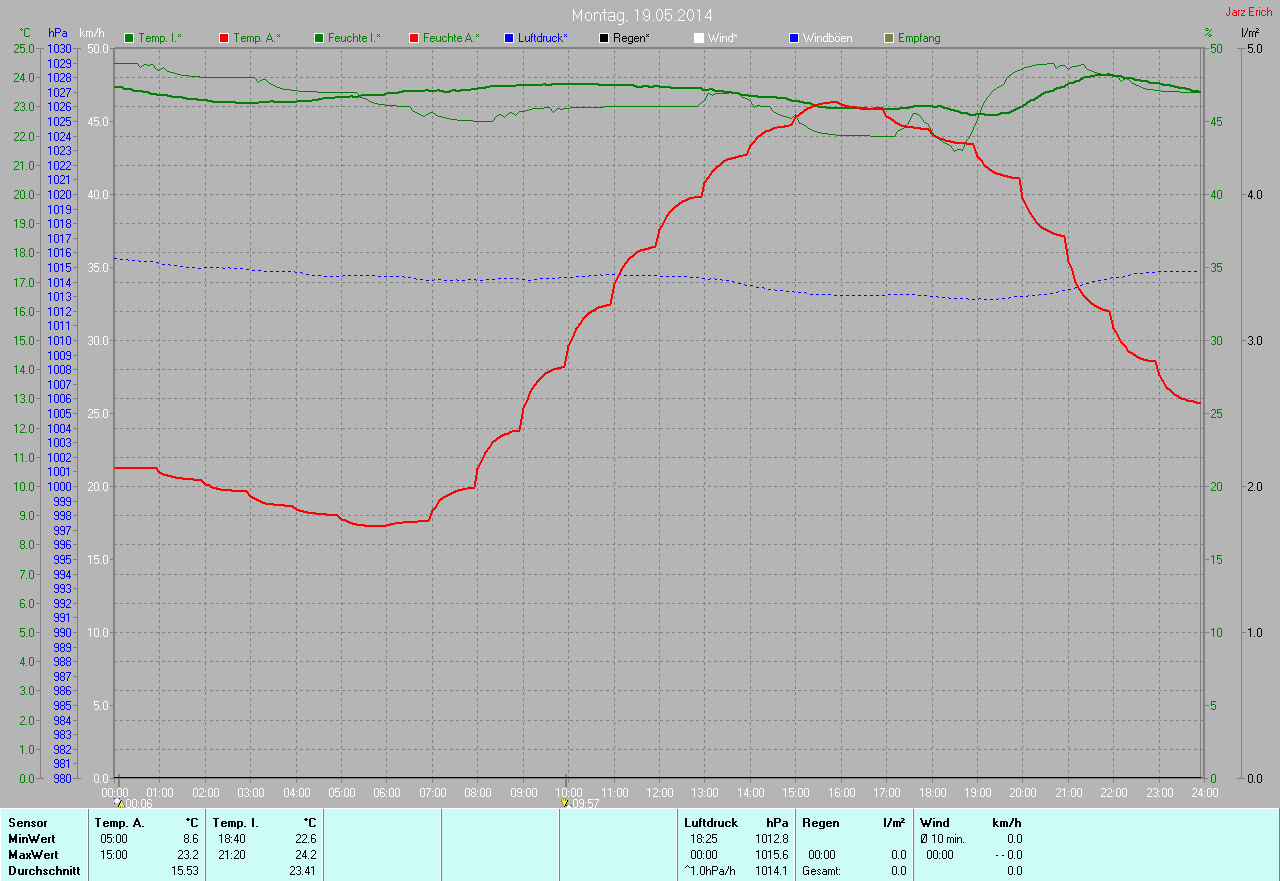The height and width of the screenshot is (881, 1280).
Task: Click the white Wind* legend swatch
Action: (x=699, y=38)
